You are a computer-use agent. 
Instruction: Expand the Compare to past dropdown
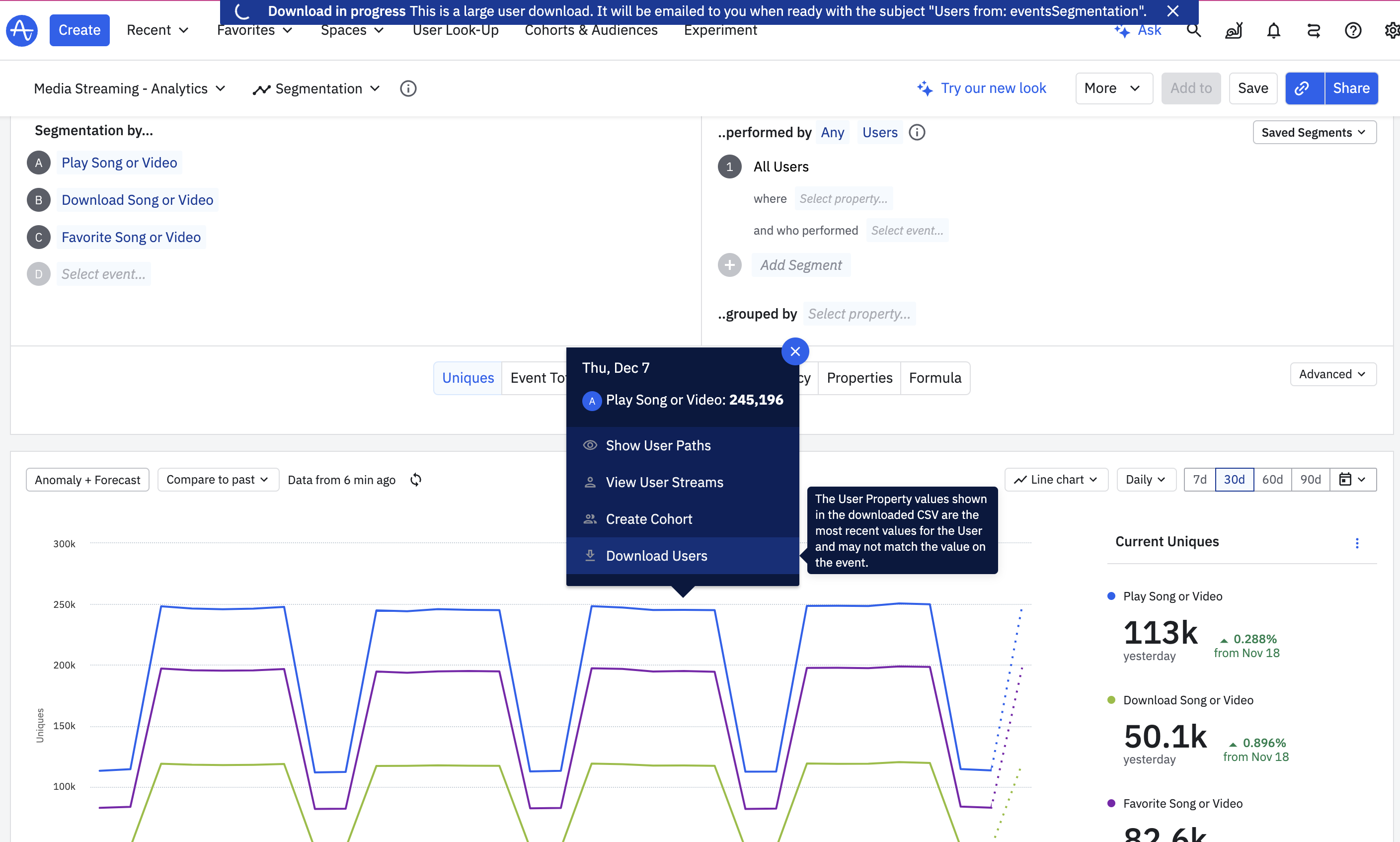click(x=218, y=480)
